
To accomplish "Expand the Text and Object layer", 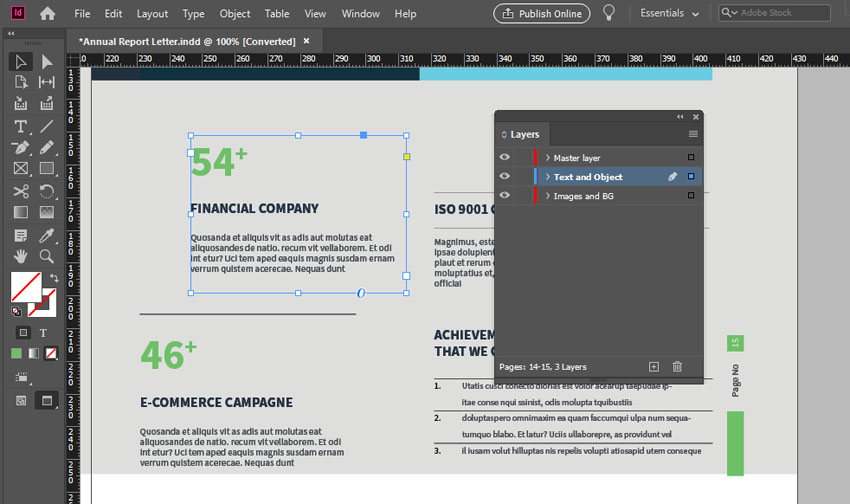I will 548,177.
